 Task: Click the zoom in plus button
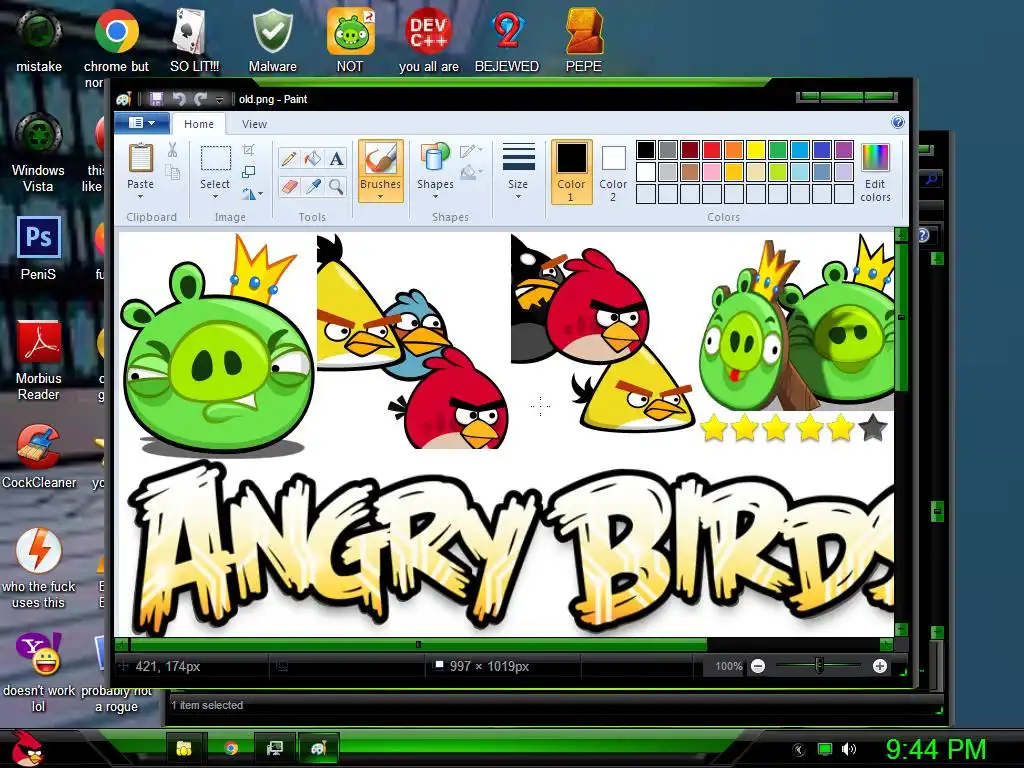pyautogui.click(x=880, y=666)
